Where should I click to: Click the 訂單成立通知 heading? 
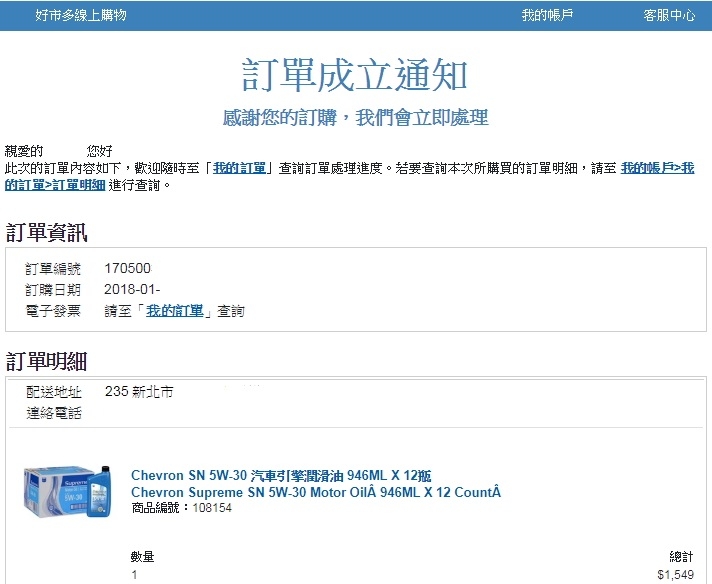[355, 75]
